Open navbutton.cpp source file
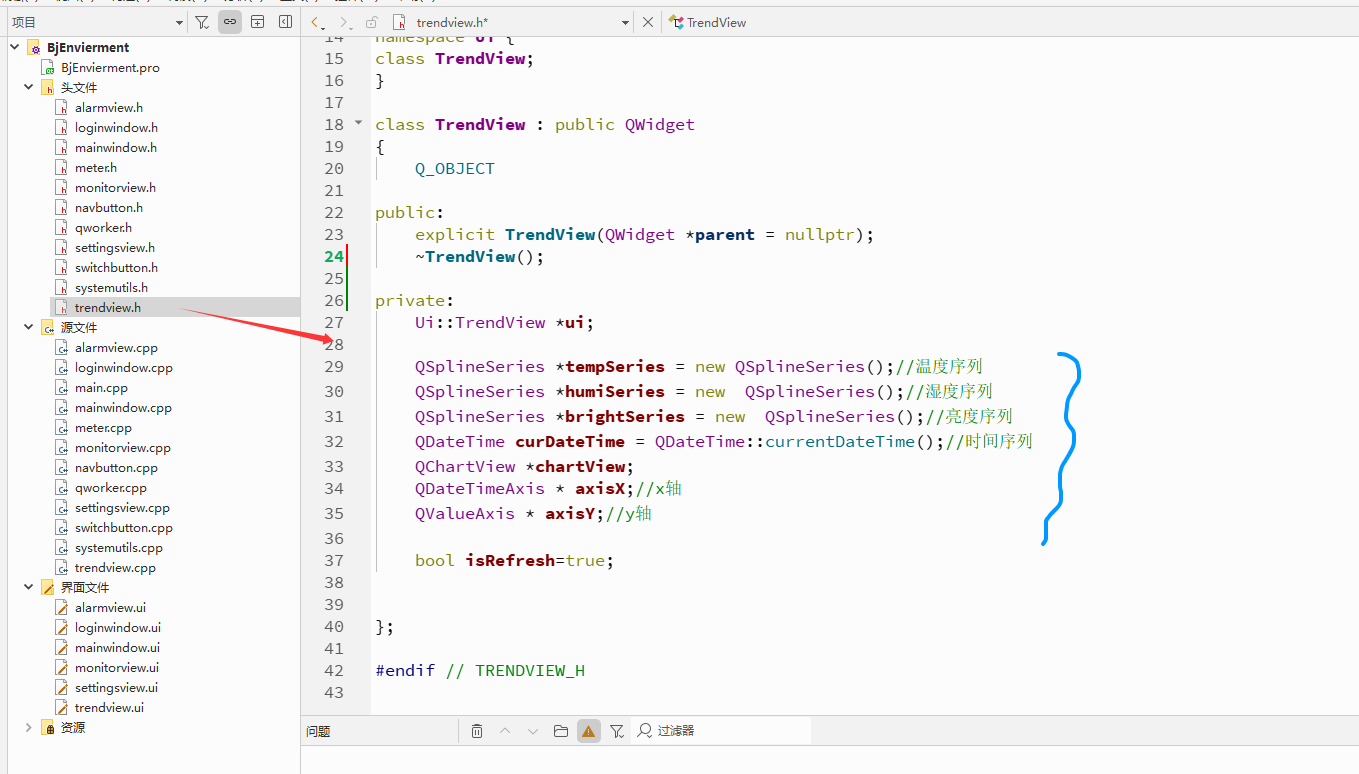 pyautogui.click(x=116, y=467)
